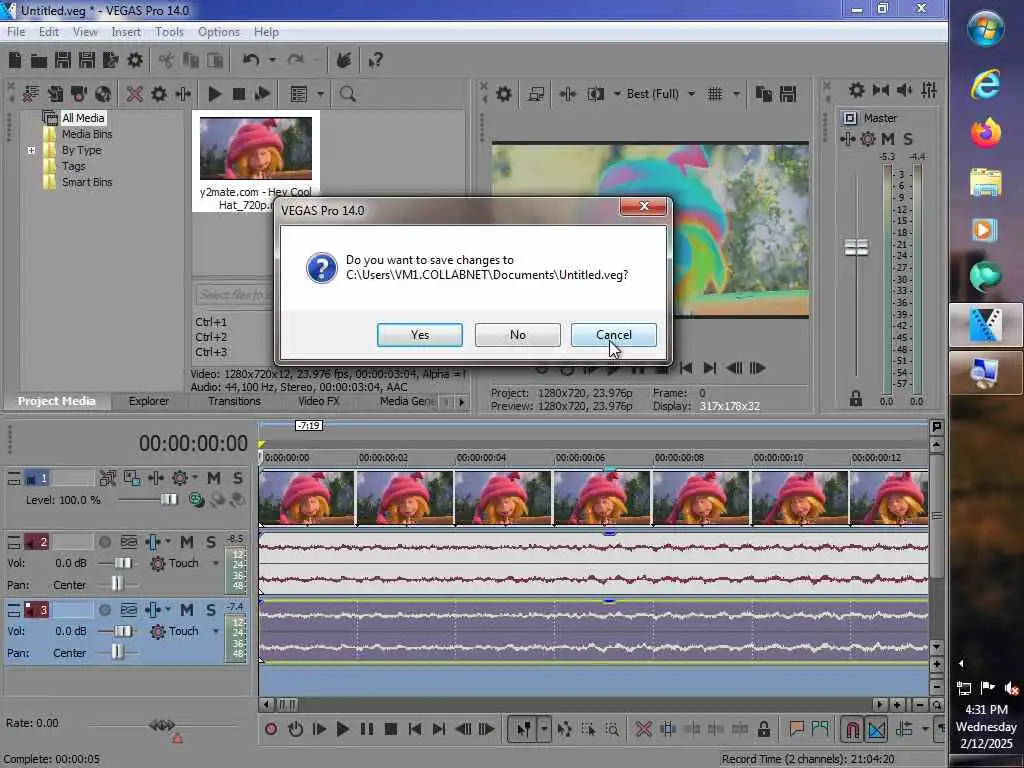Click the transport Play button
The width and height of the screenshot is (1024, 768).
click(x=342, y=729)
